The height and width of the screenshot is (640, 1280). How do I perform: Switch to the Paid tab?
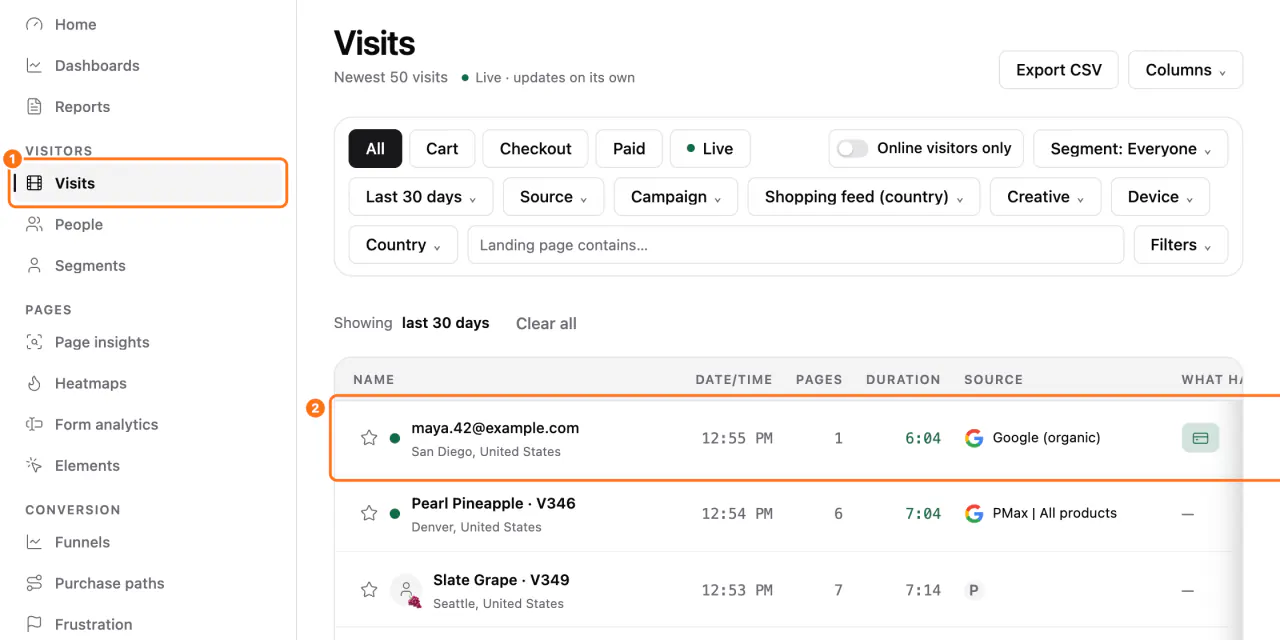(x=629, y=149)
